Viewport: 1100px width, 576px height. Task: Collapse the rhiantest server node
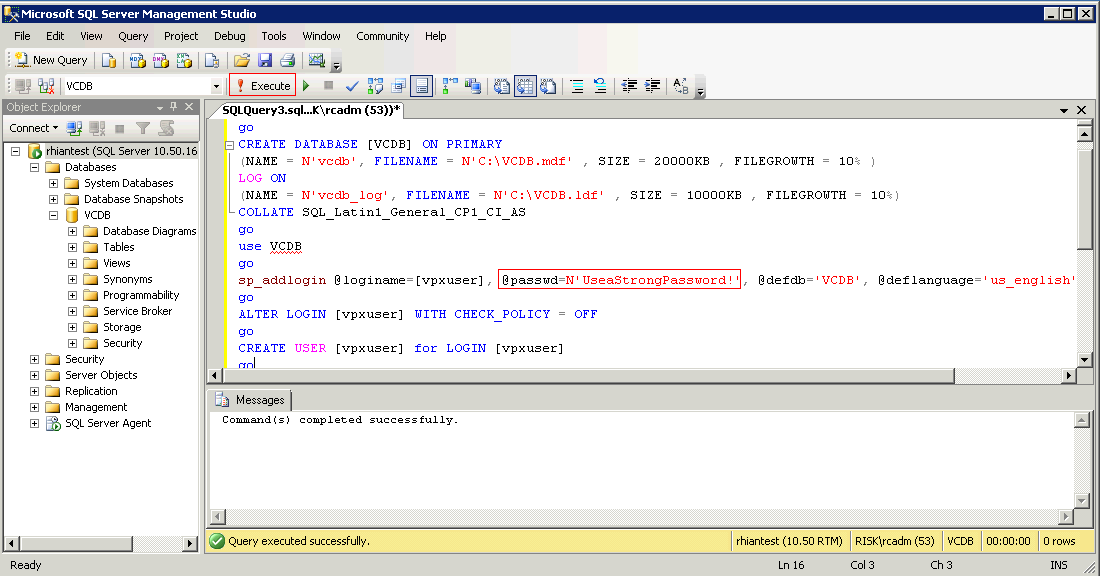(x=15, y=151)
